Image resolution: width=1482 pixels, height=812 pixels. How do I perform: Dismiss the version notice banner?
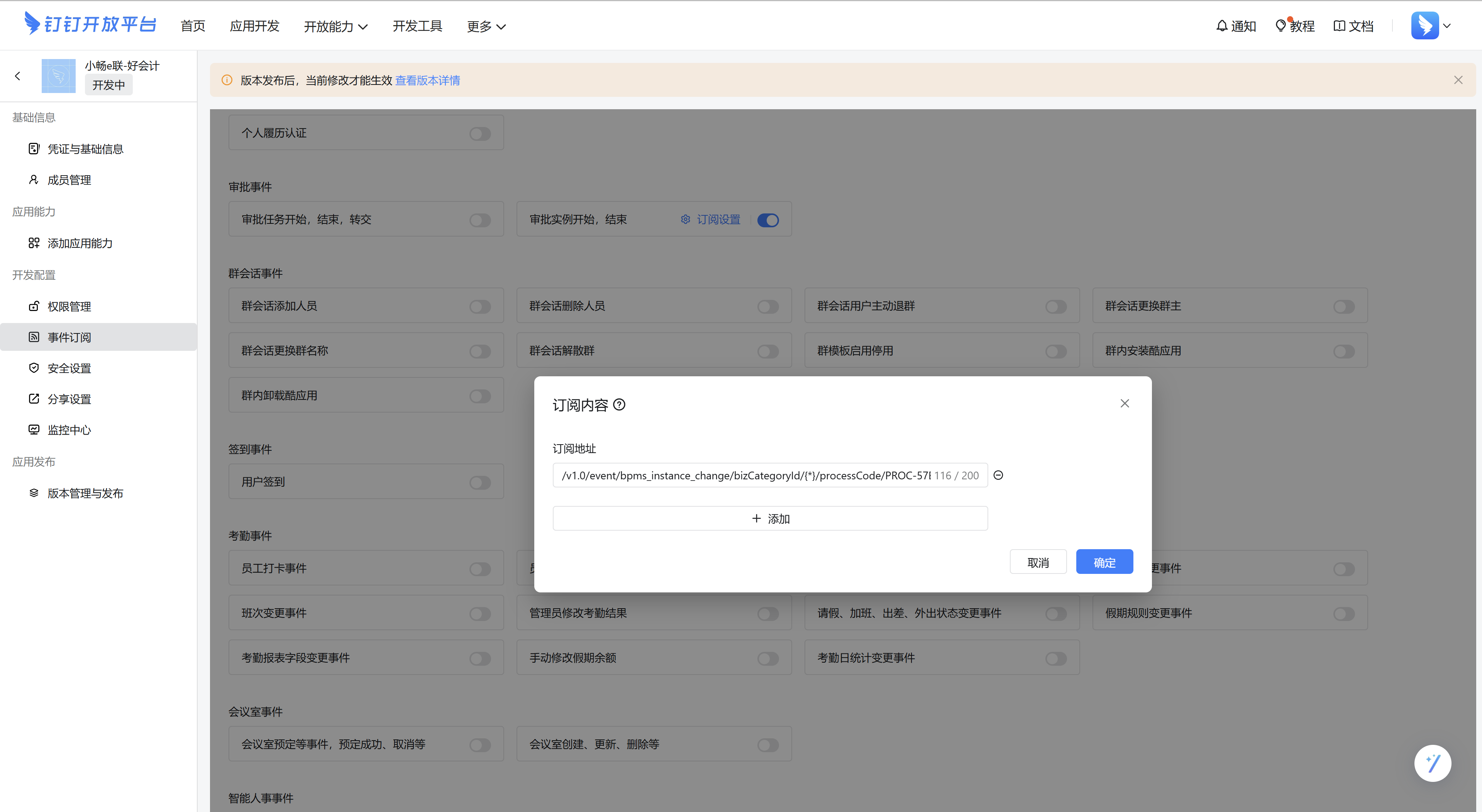pyautogui.click(x=1458, y=80)
